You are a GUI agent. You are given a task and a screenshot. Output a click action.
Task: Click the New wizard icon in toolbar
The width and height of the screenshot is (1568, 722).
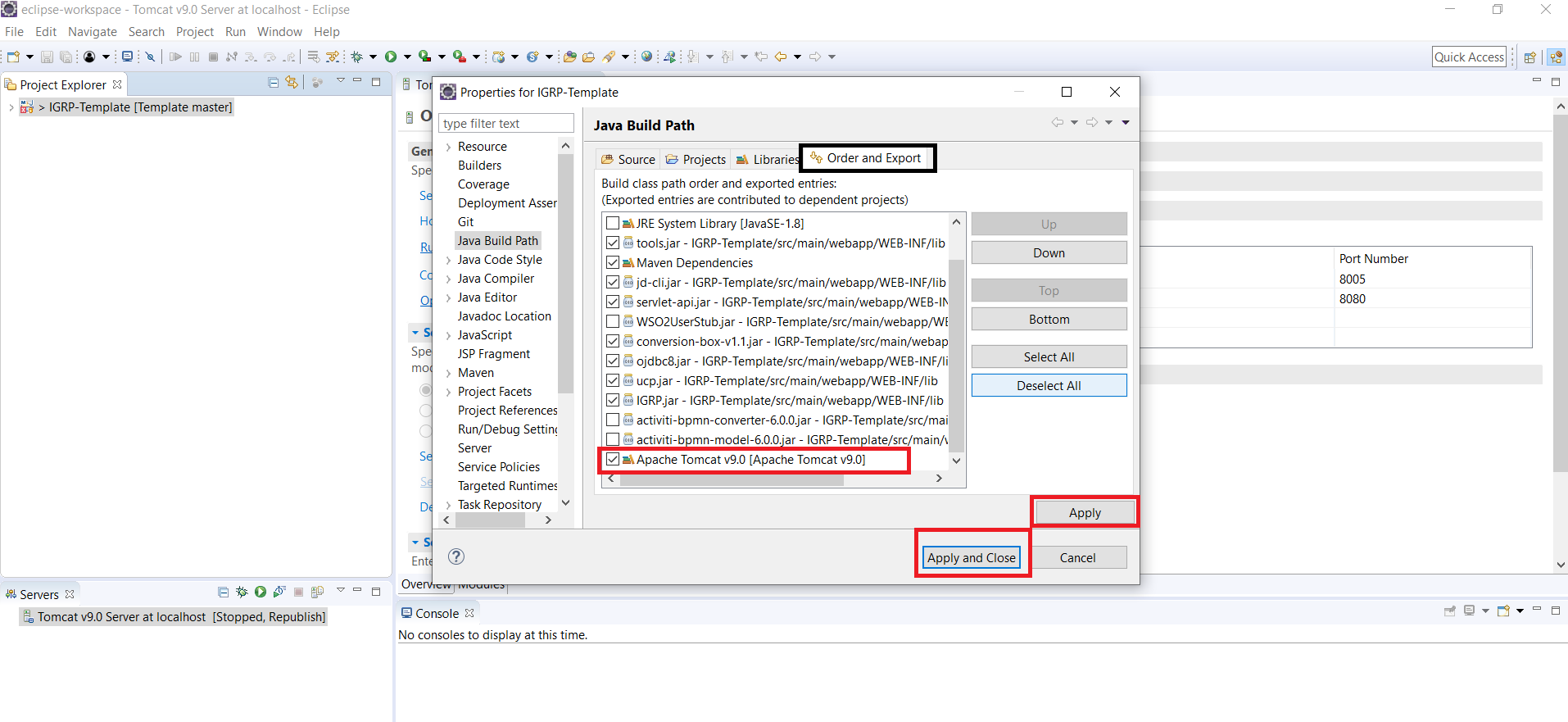tap(13, 57)
